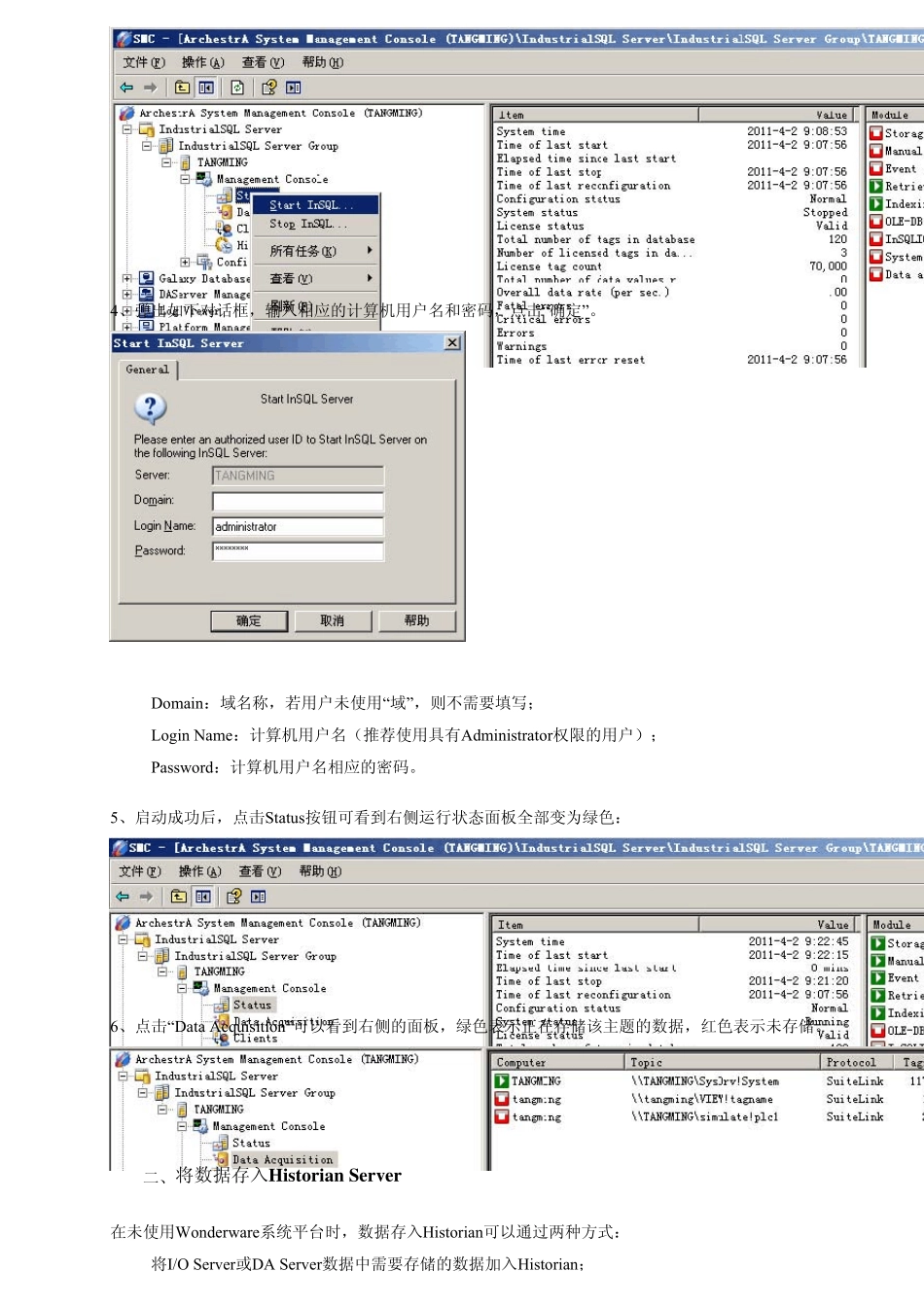The image size is (924, 1307).
Task: Click the OLE-DB module status icon, top window
Action: pos(876,221)
